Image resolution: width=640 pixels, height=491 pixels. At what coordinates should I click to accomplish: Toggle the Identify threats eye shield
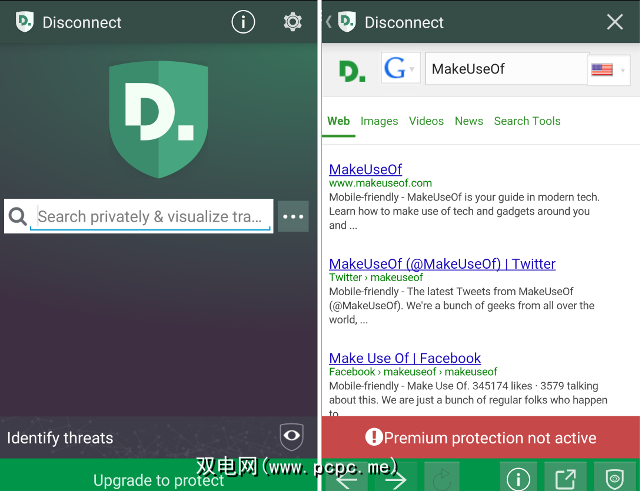click(x=291, y=436)
